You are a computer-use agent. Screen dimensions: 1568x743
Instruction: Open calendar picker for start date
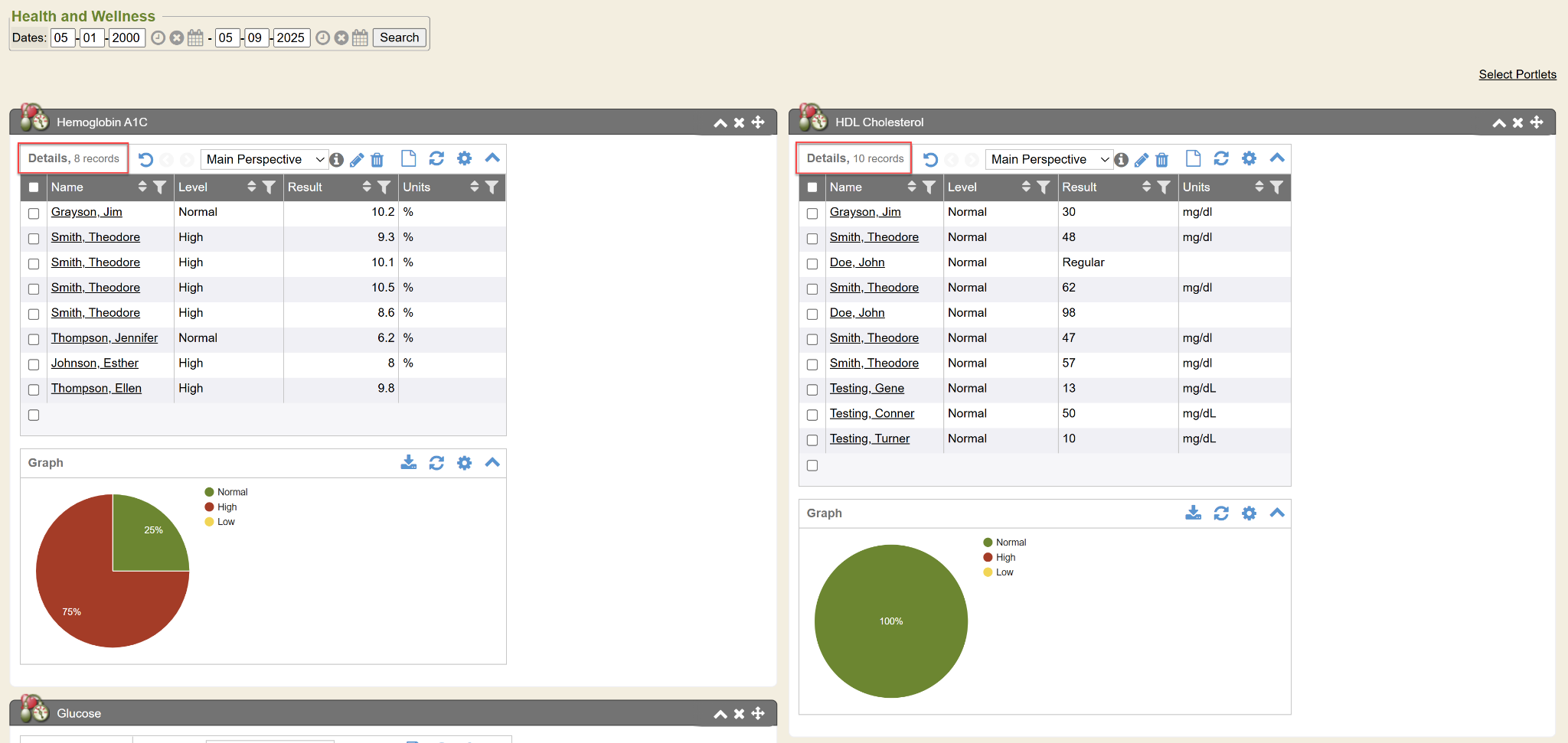pyautogui.click(x=196, y=37)
